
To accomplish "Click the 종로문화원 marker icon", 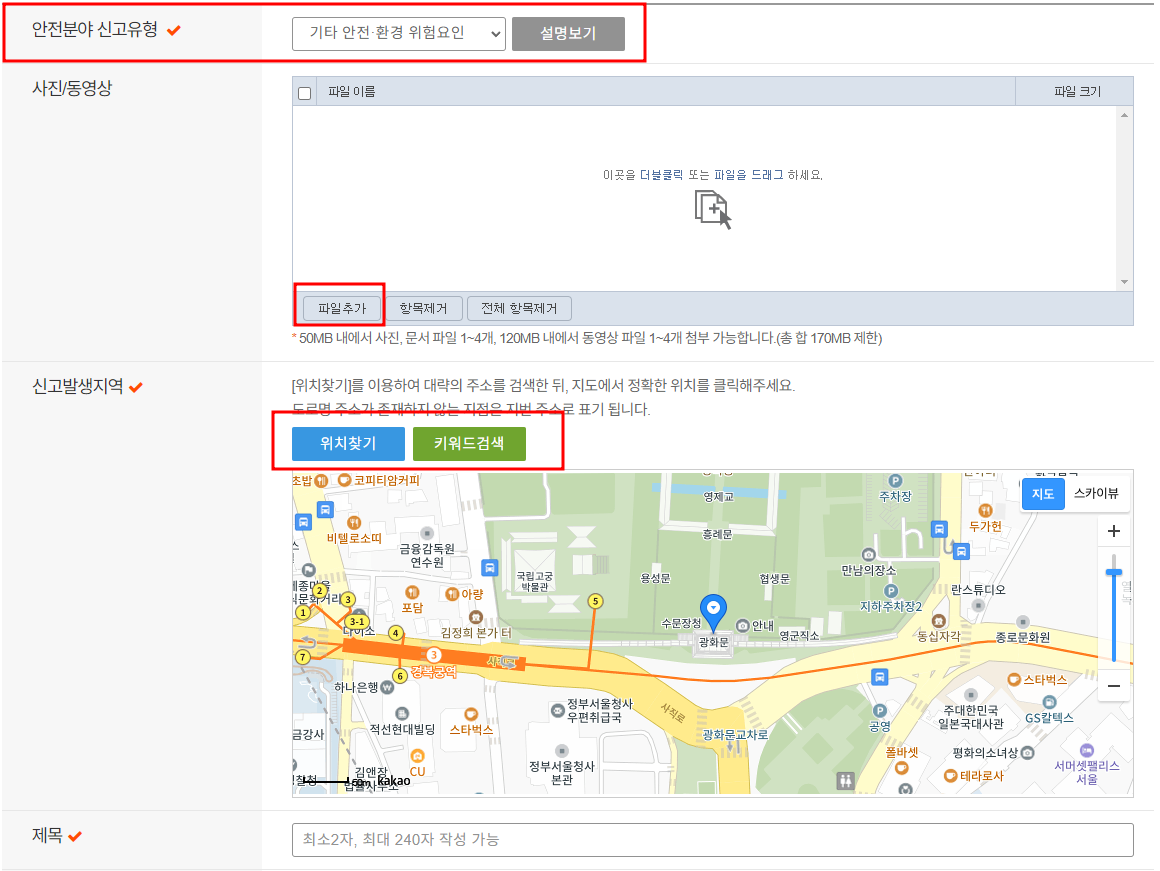I will tap(1022, 622).
